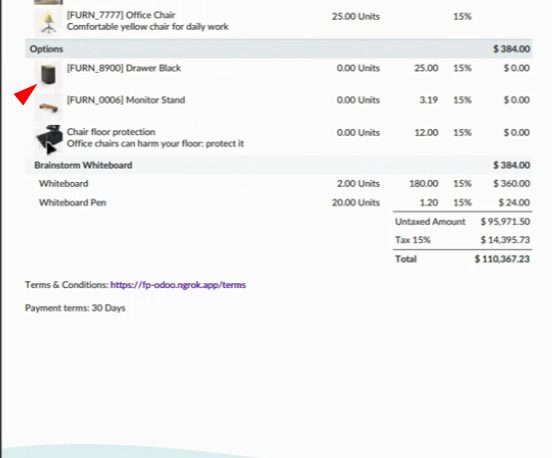552x458 pixels.
Task: Click the Office Chair product thumbnail
Action: (x=48, y=23)
